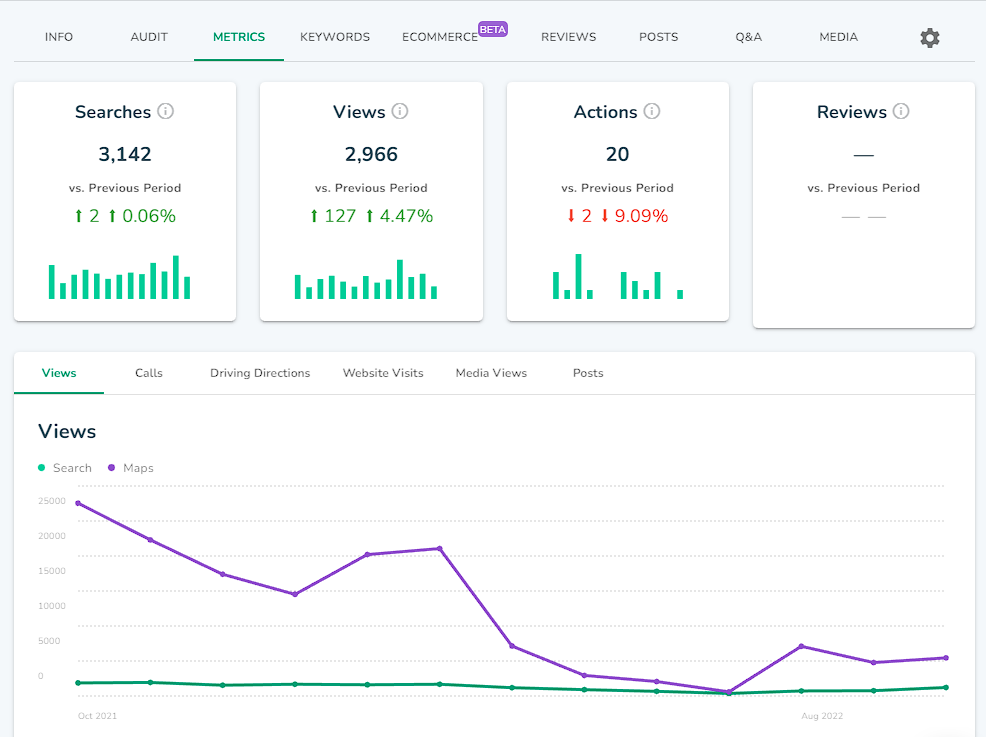
Task: Show the Website Visits chart tab
Action: (383, 373)
